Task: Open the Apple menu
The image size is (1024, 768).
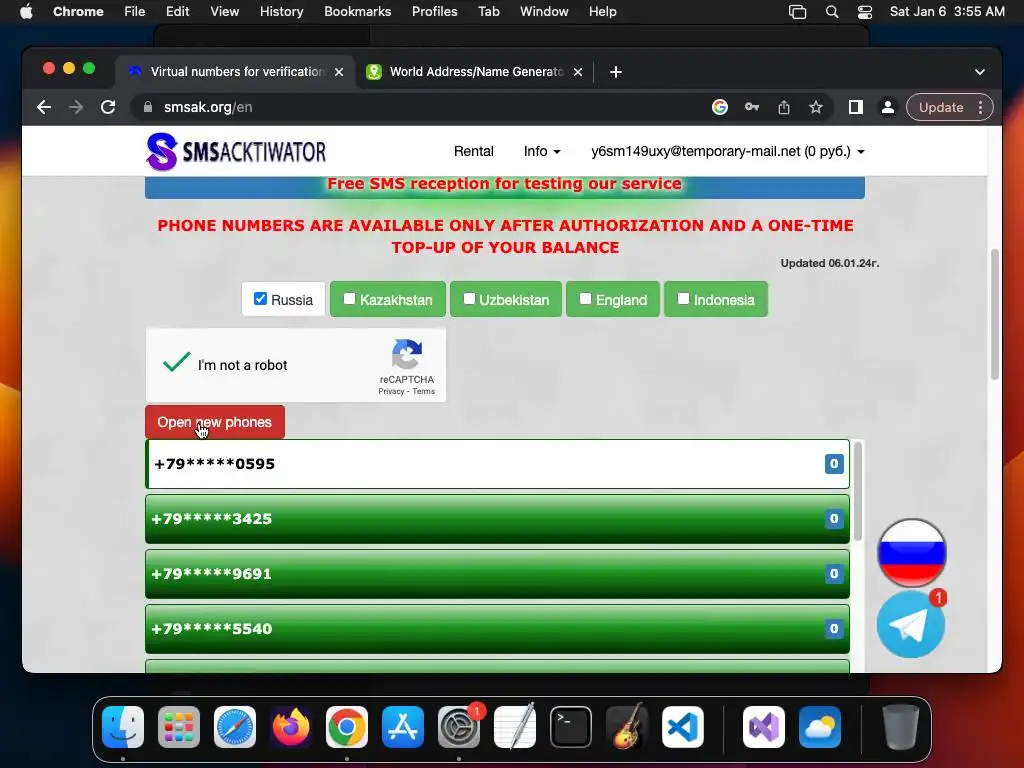Action: pos(26,12)
